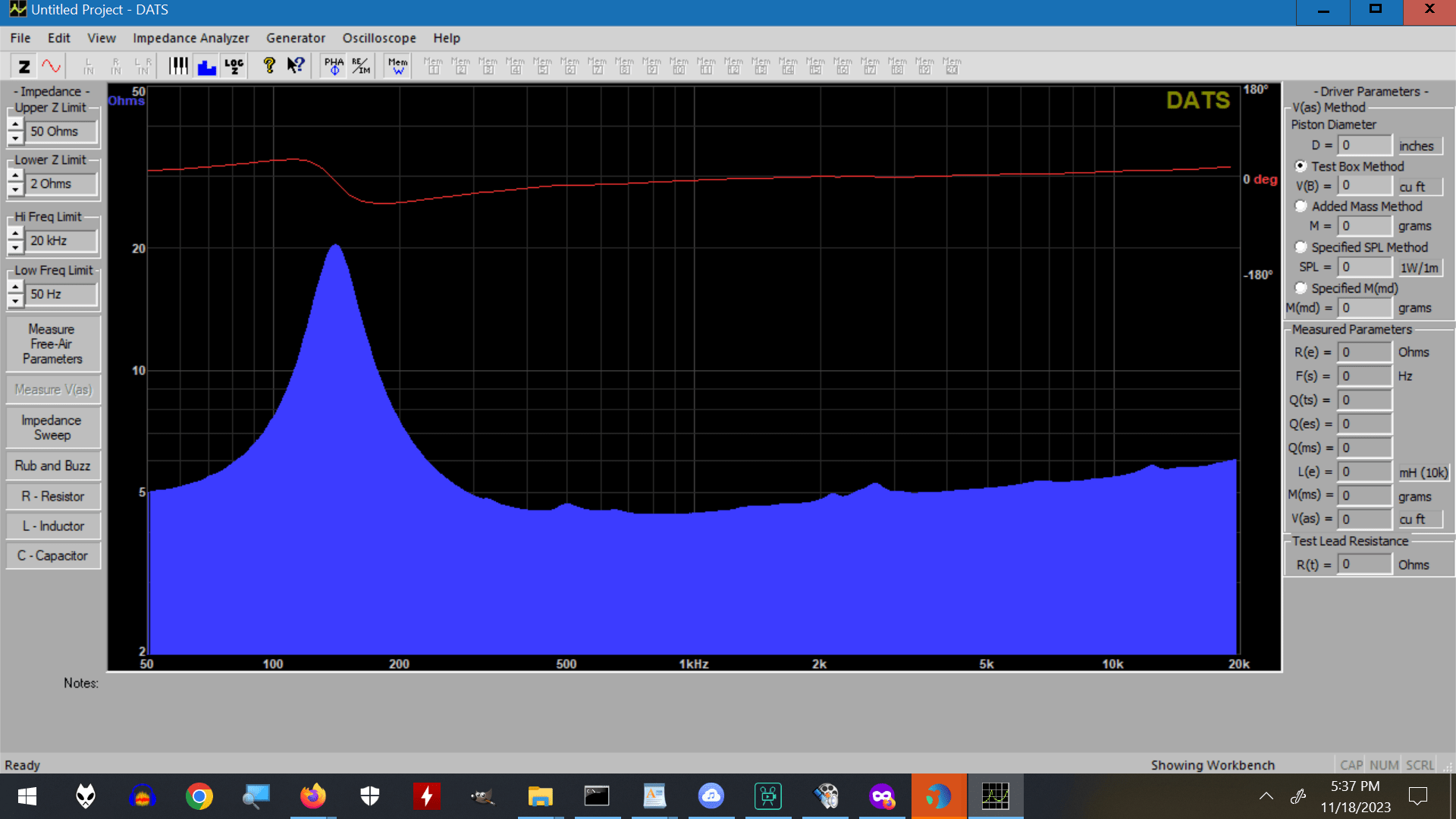The image size is (1456, 819).
Task: Open the View menu
Action: 102,38
